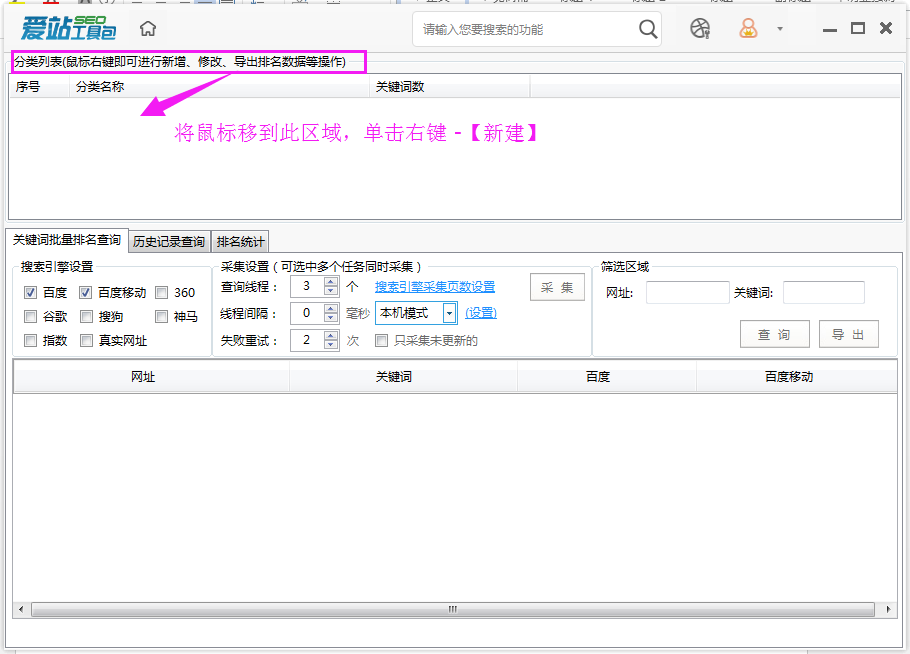Click the search magnifier icon
Viewport: 910px width, 654px height.
coord(647,29)
